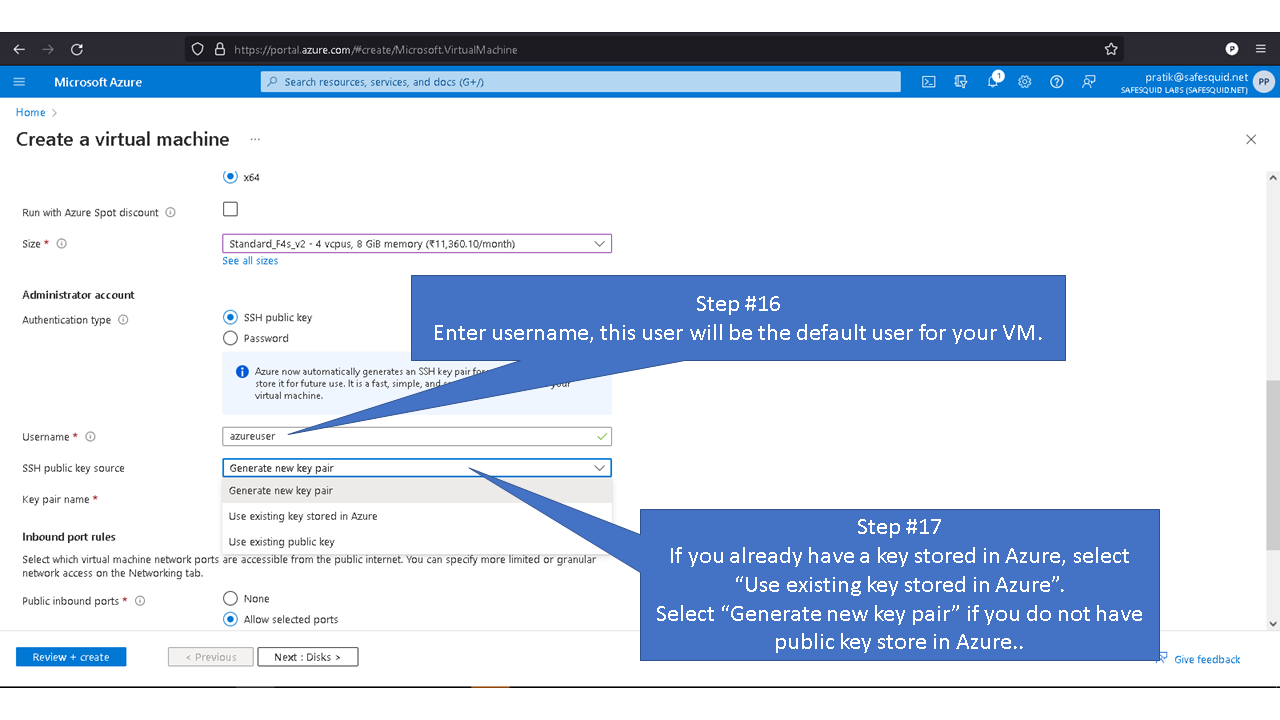This screenshot has height=720, width=1280.
Task: Open portal settings gear
Action: click(1025, 82)
